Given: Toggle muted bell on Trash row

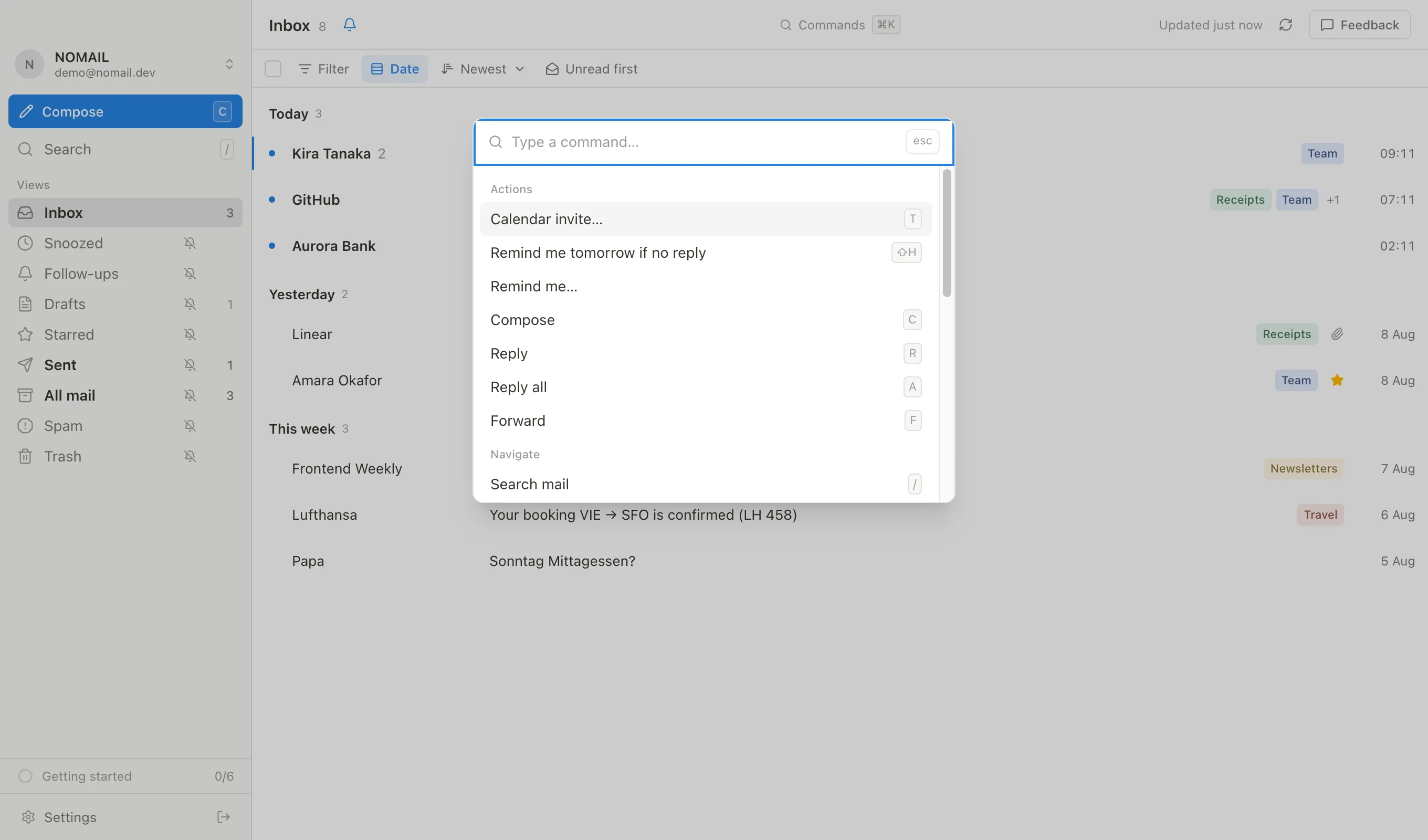Looking at the screenshot, I should [190, 457].
